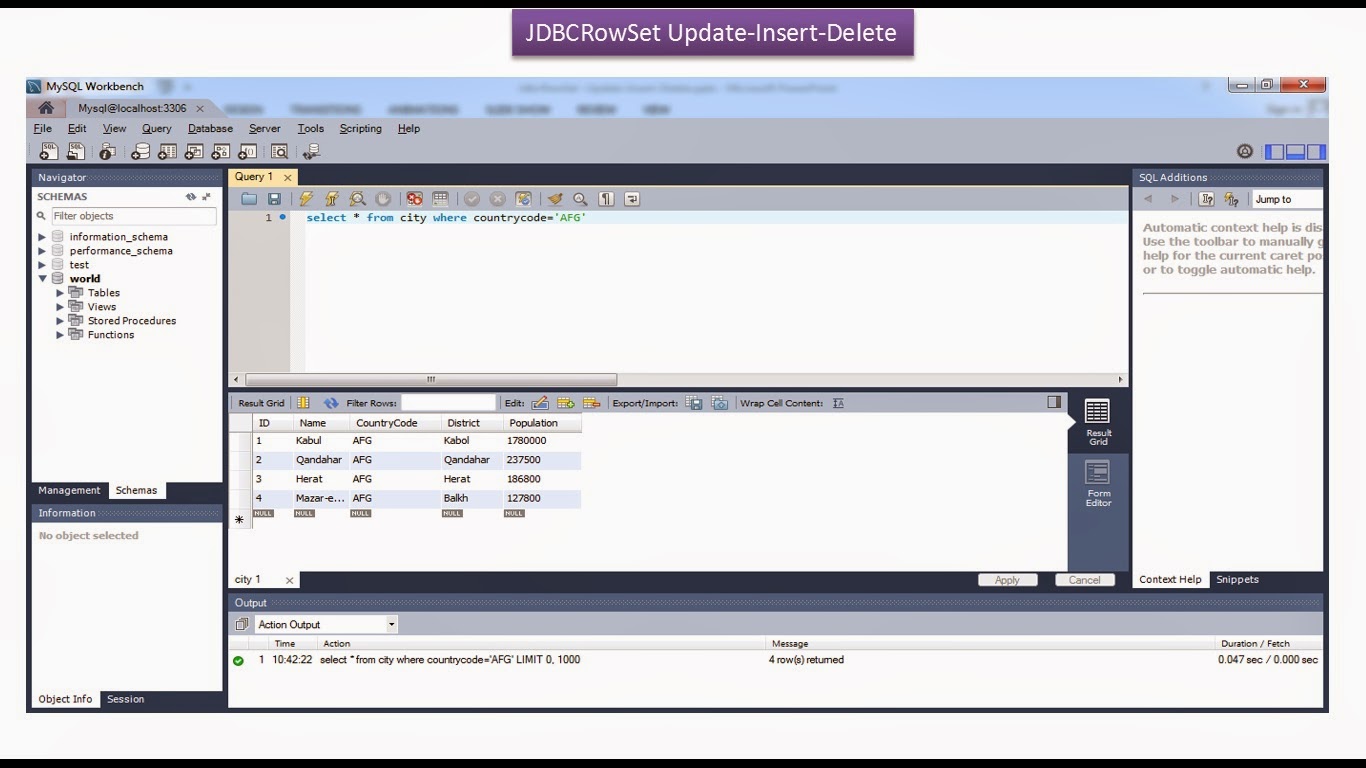Search table data toolbar icon

point(279,152)
